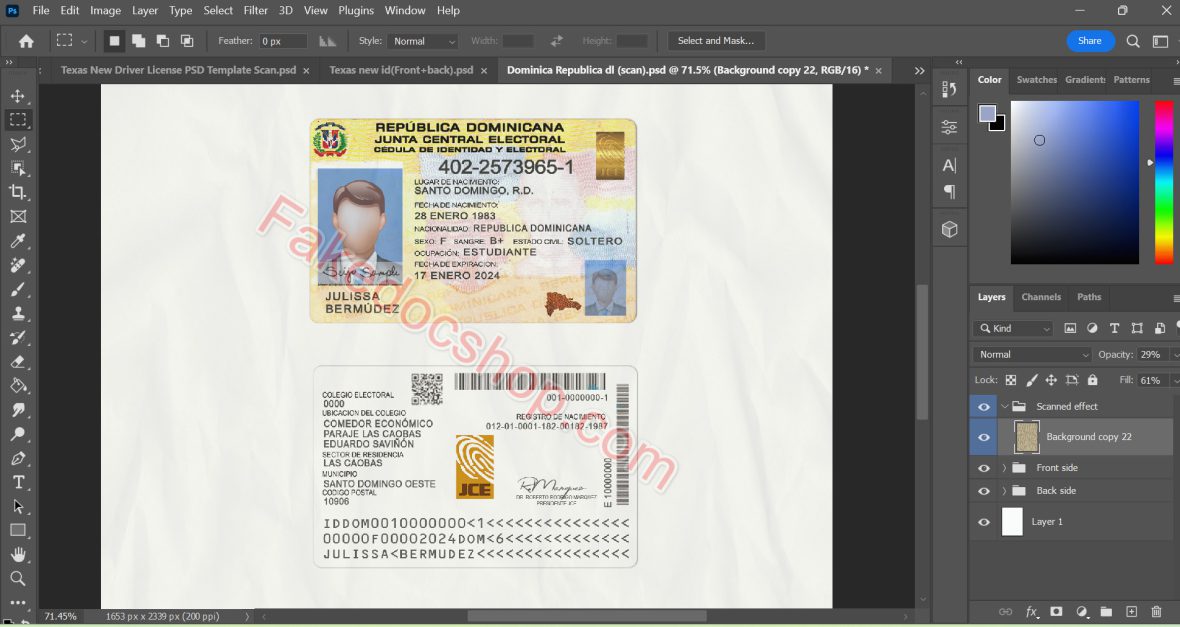Click the vertical hue slider in Color panel
Viewport: 1180px width, 627px height.
[1163, 182]
